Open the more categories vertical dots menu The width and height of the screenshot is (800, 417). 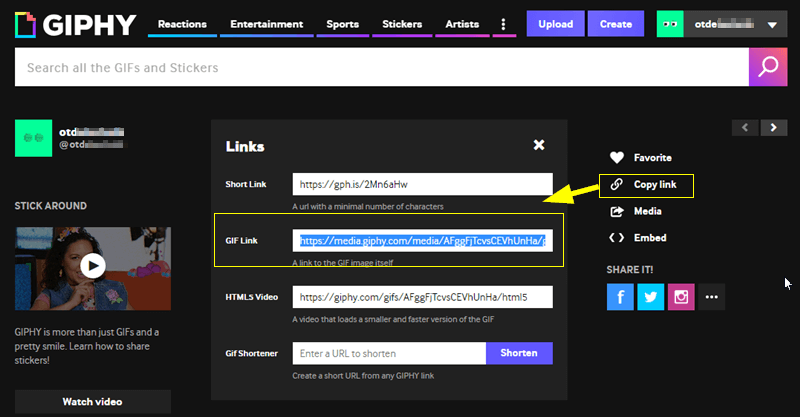[x=503, y=24]
